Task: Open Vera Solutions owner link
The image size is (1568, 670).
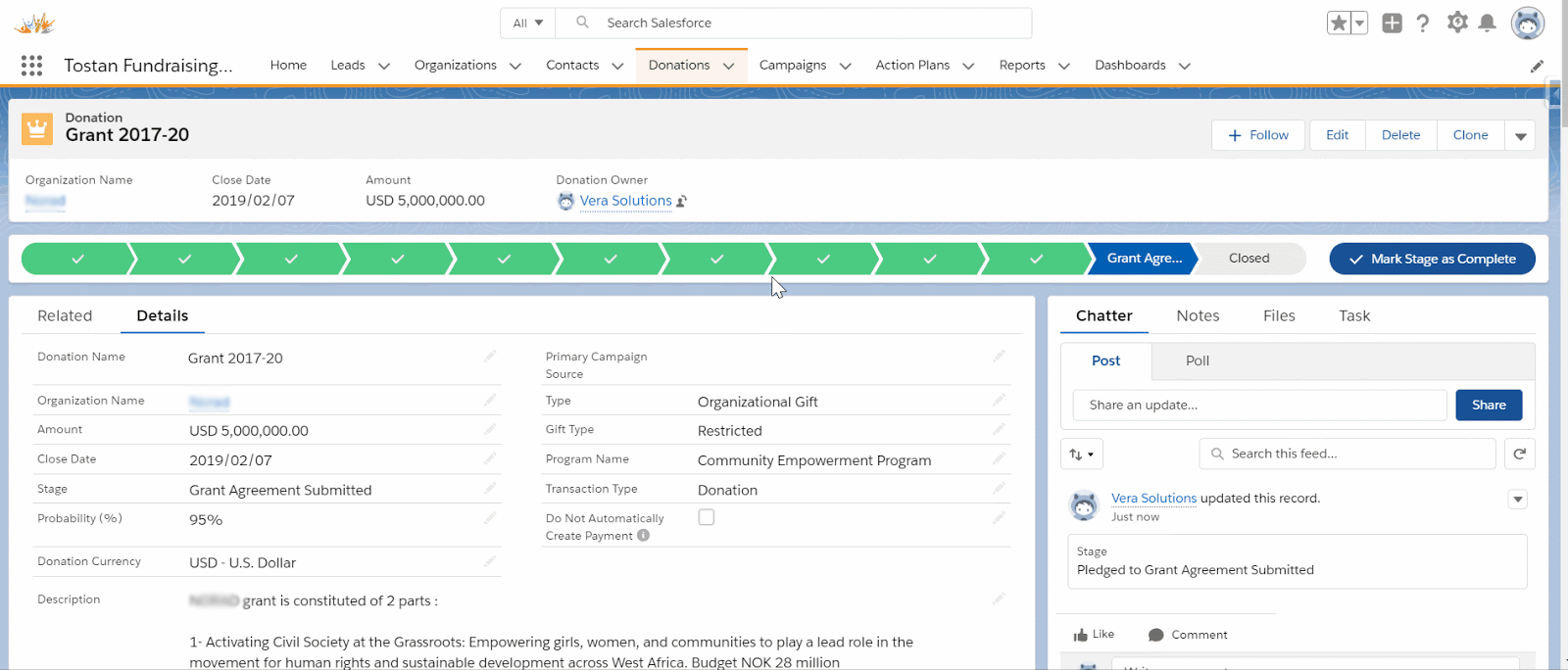Action: (625, 201)
